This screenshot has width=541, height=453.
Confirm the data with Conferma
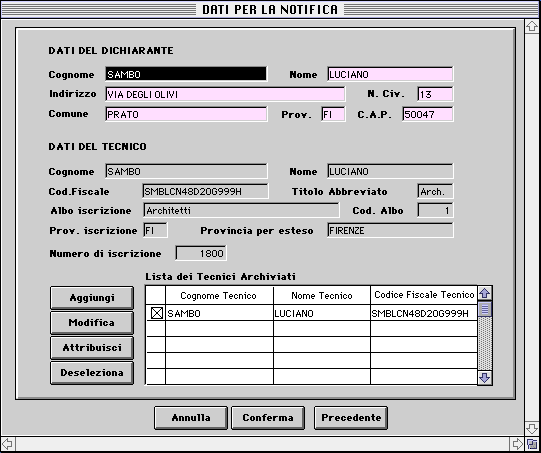[268, 418]
